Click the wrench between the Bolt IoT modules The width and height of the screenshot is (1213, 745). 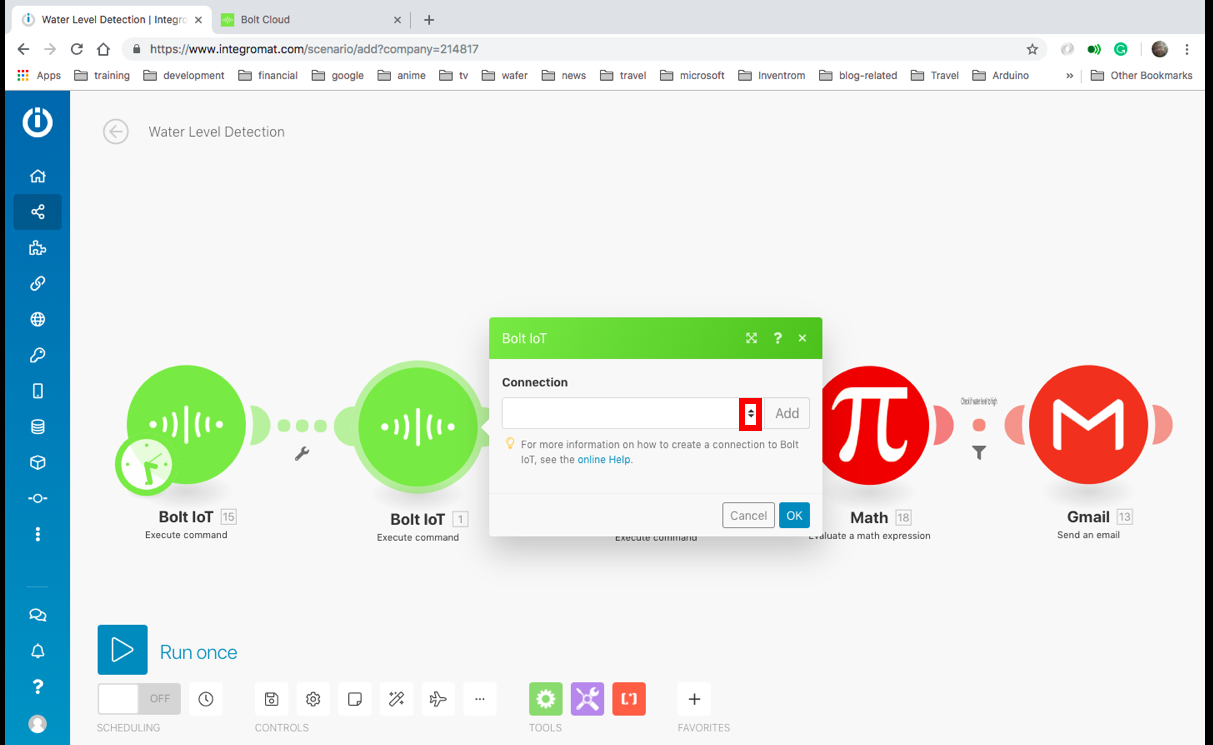tap(300, 453)
